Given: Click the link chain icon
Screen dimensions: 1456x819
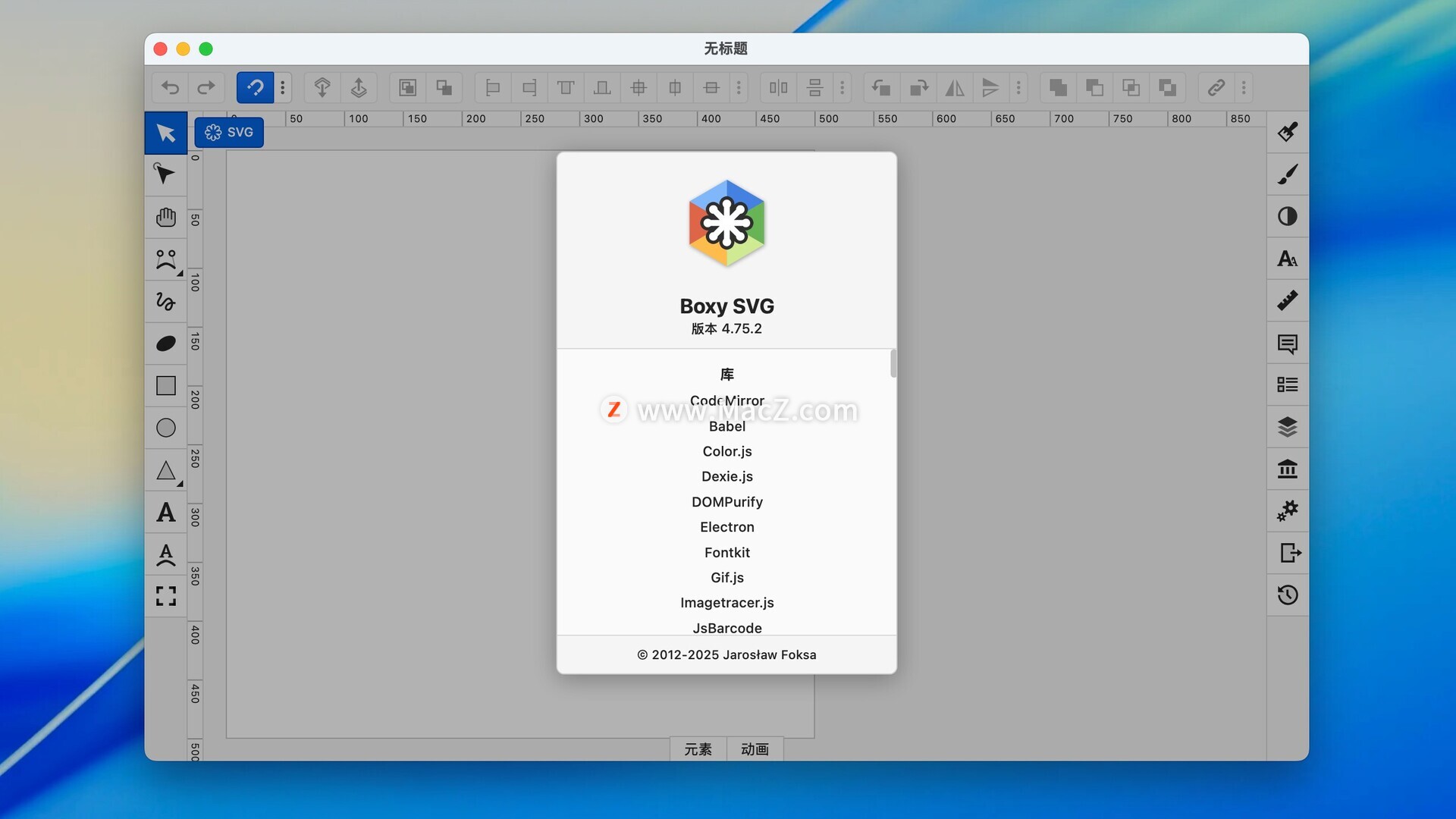Looking at the screenshot, I should pos(1216,88).
